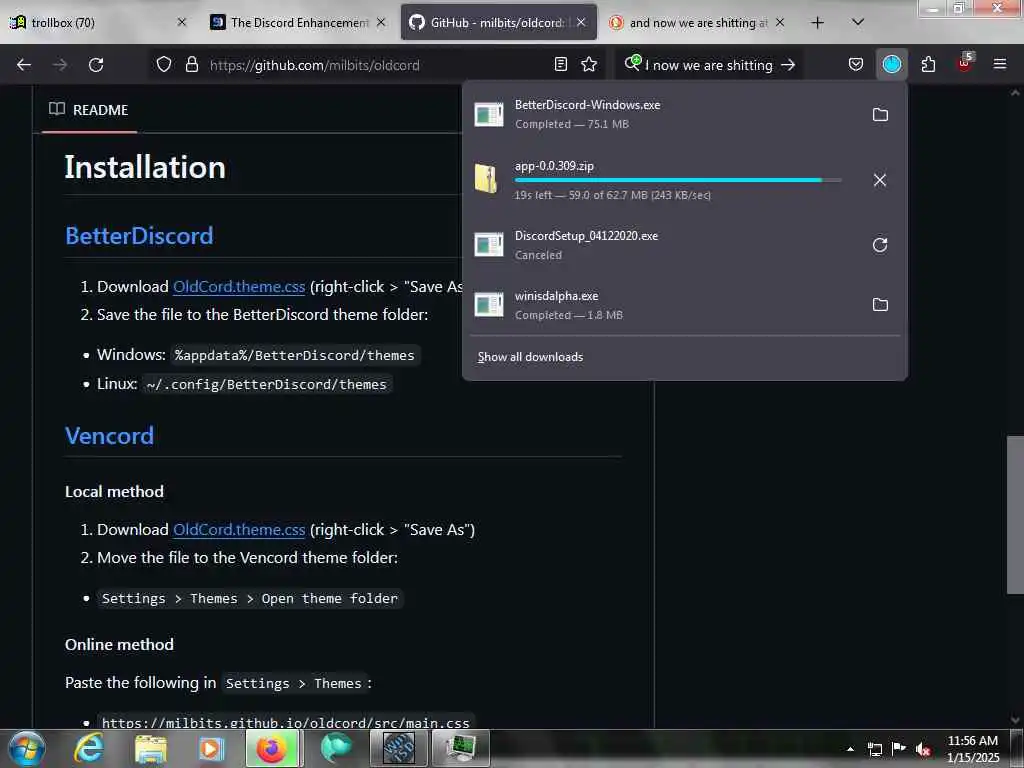1024x768 pixels.
Task: Switch to The Discord Enhancement tab
Action: pyautogui.click(x=299, y=22)
